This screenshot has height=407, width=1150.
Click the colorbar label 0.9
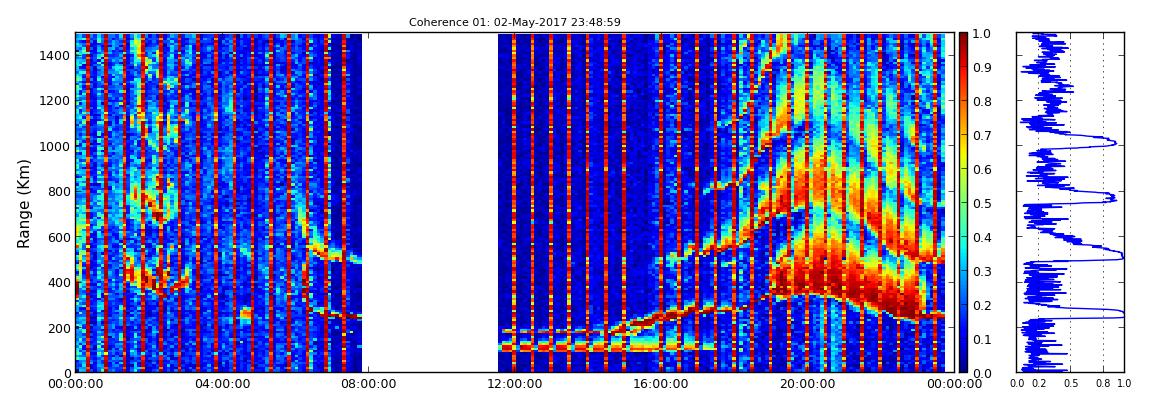click(x=983, y=67)
